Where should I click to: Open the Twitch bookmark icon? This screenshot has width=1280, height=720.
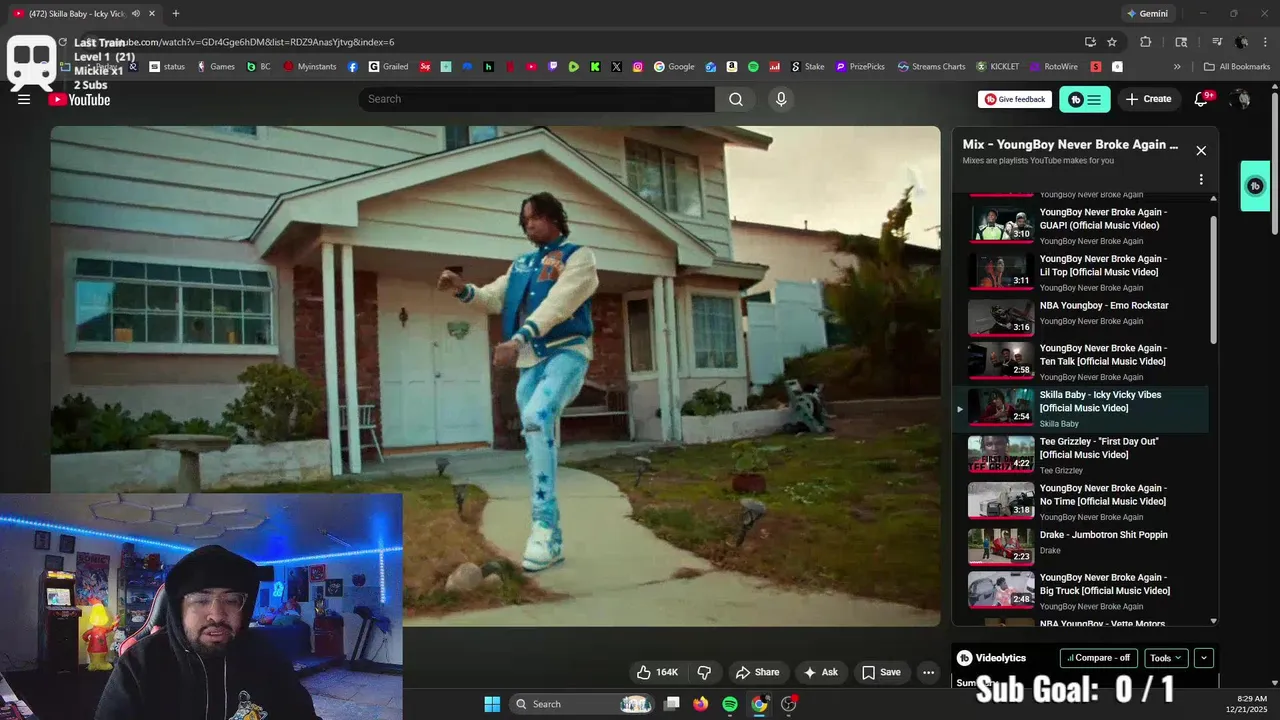[553, 67]
